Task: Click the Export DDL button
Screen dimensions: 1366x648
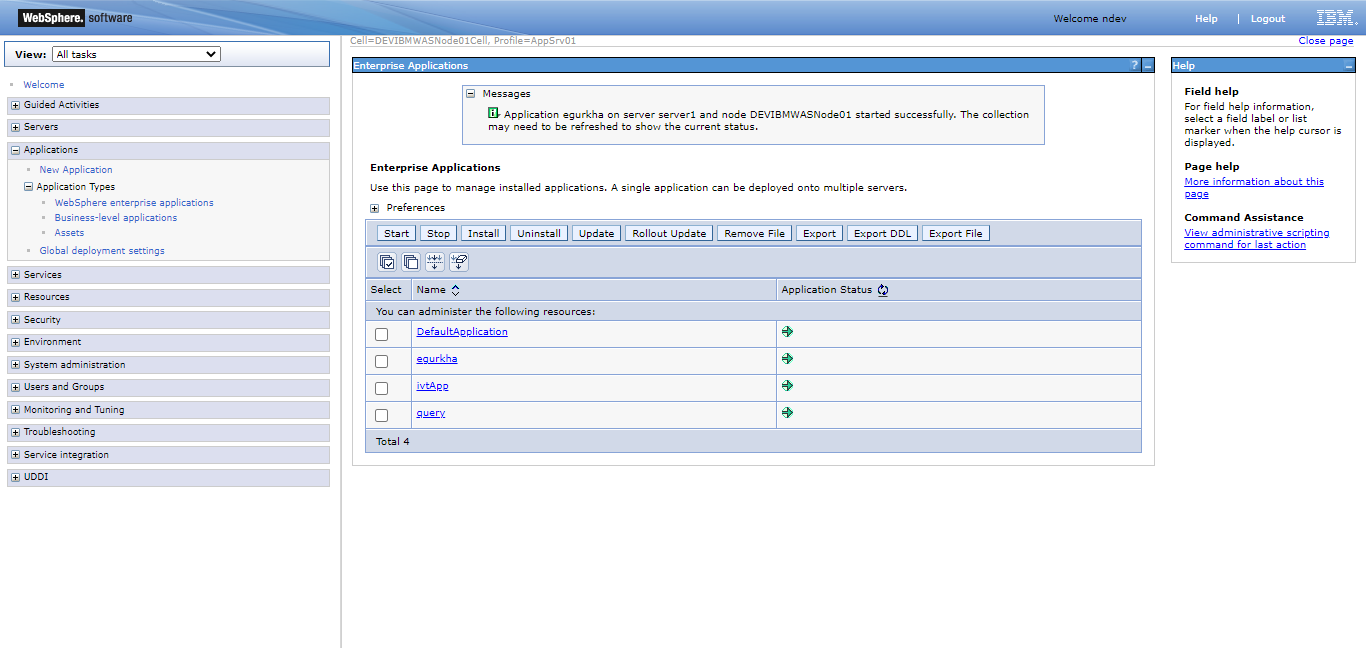Action: point(883,233)
